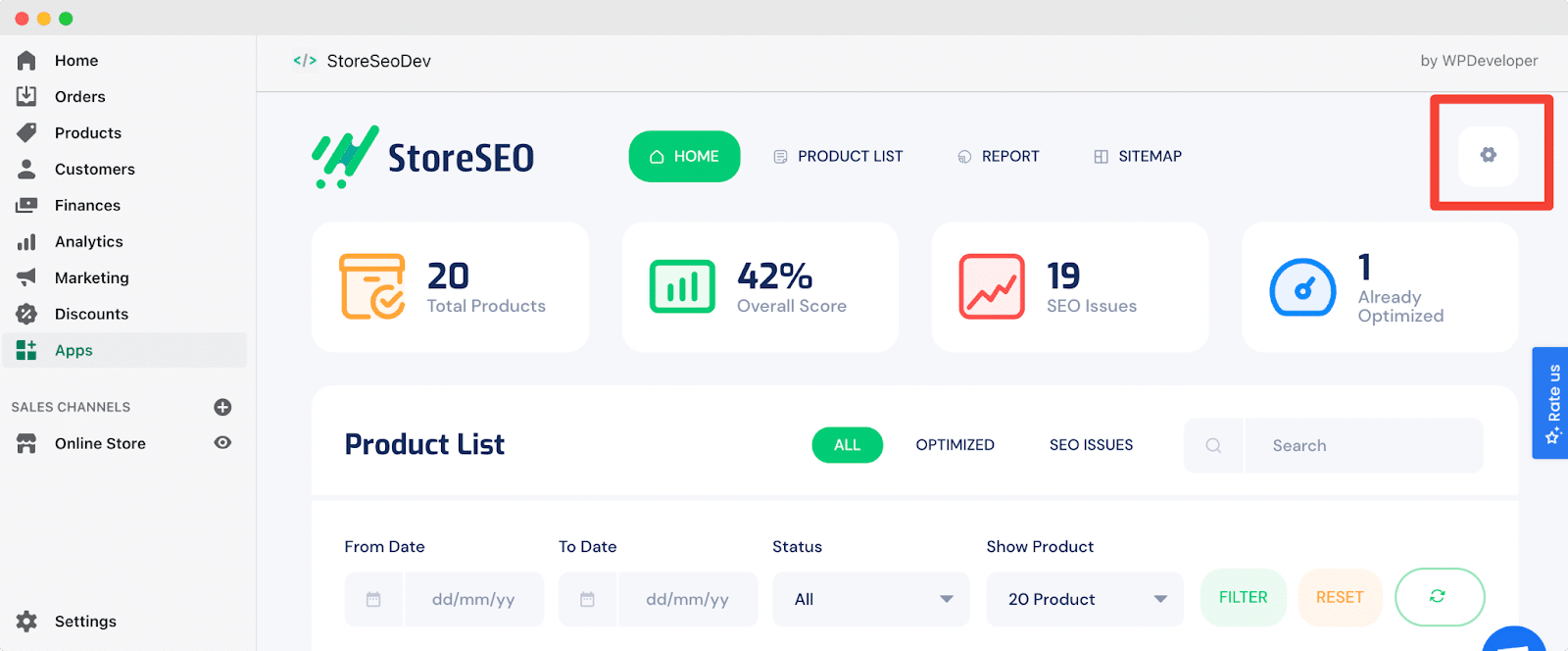The height and width of the screenshot is (651, 1568).
Task: Open the REPORT tab
Action: point(998,156)
